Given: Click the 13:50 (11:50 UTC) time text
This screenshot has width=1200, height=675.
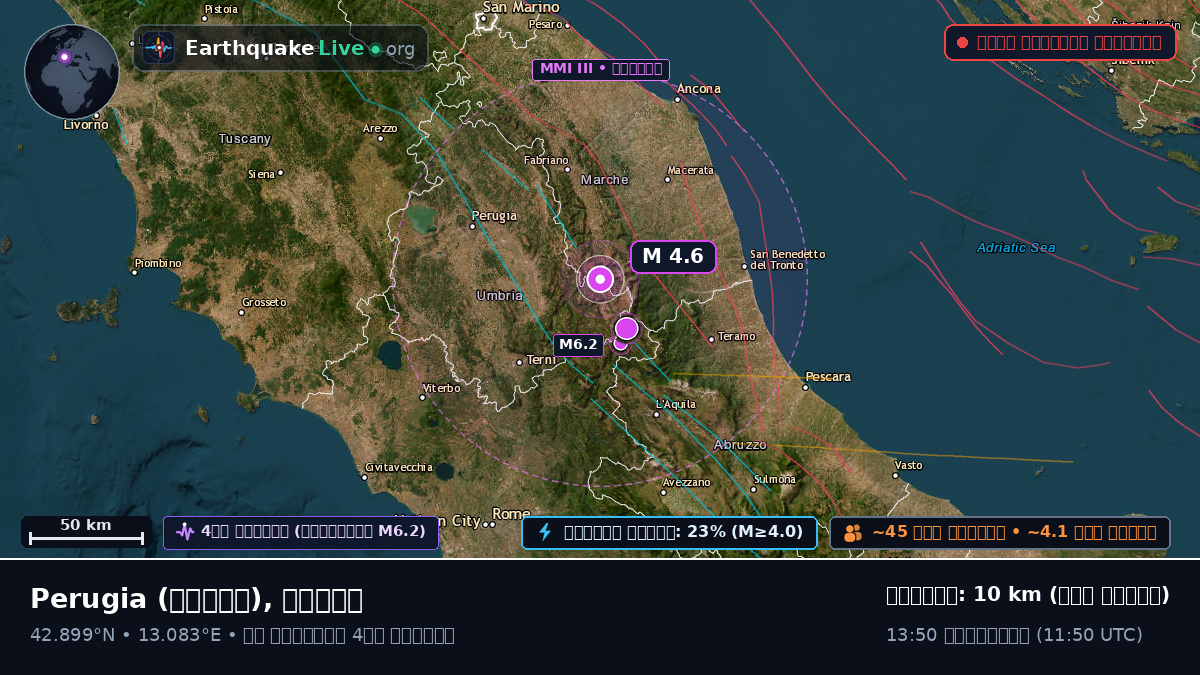Looking at the screenshot, I should (1014, 635).
